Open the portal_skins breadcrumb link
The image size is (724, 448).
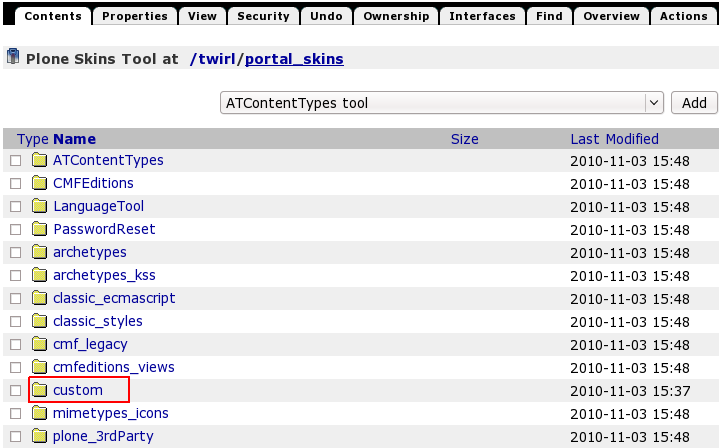(294, 59)
